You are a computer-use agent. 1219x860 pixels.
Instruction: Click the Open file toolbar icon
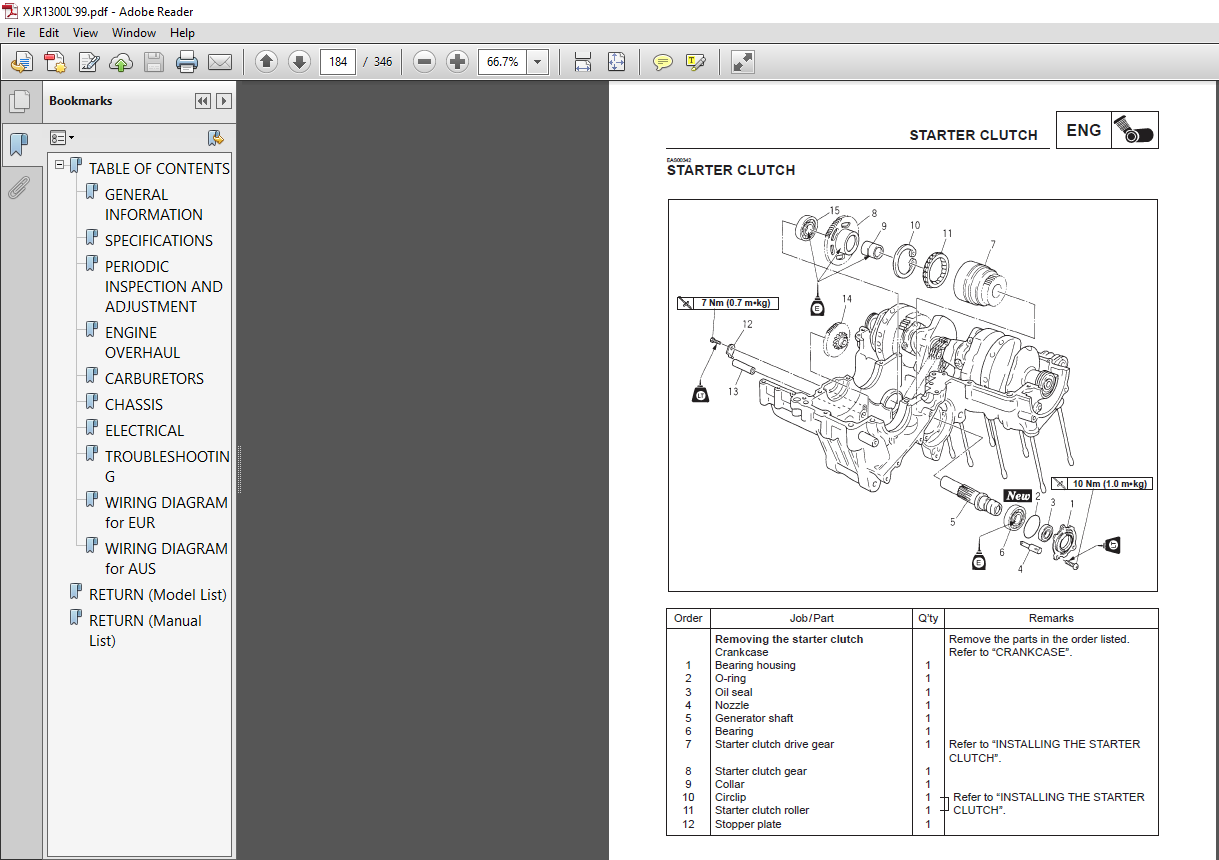21,62
